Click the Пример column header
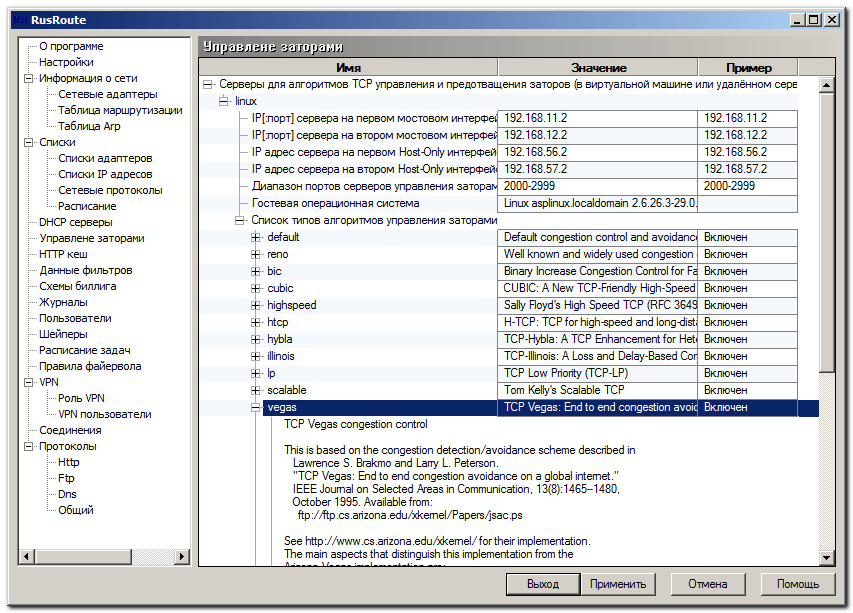853x613 pixels. click(x=749, y=68)
